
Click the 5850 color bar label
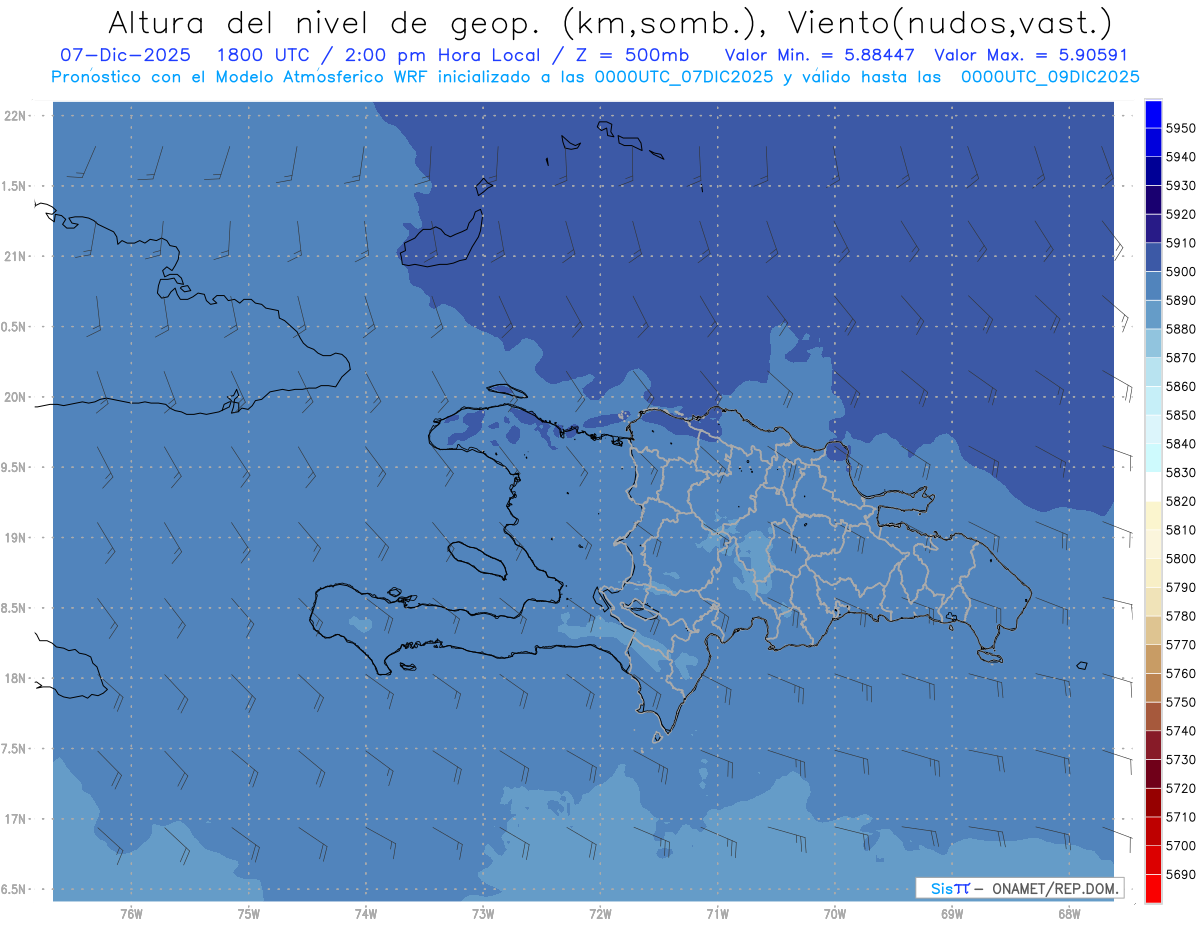tap(1180, 415)
